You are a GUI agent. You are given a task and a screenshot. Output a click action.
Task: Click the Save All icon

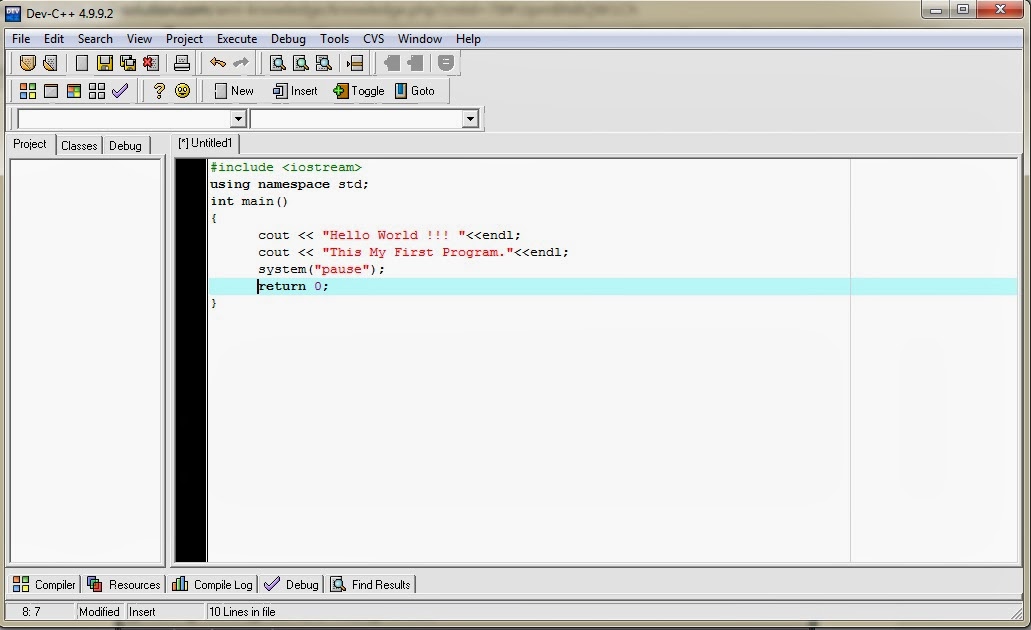pyautogui.click(x=127, y=62)
